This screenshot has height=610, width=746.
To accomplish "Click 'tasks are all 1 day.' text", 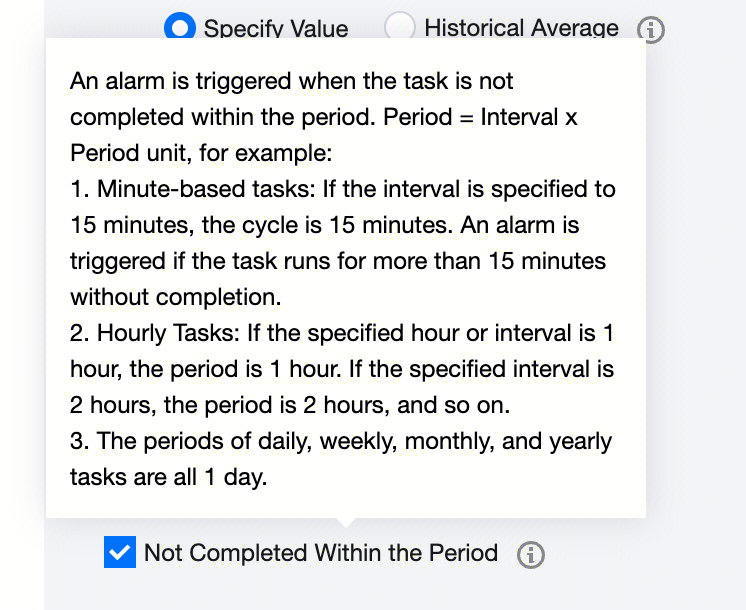I will pos(168,477).
